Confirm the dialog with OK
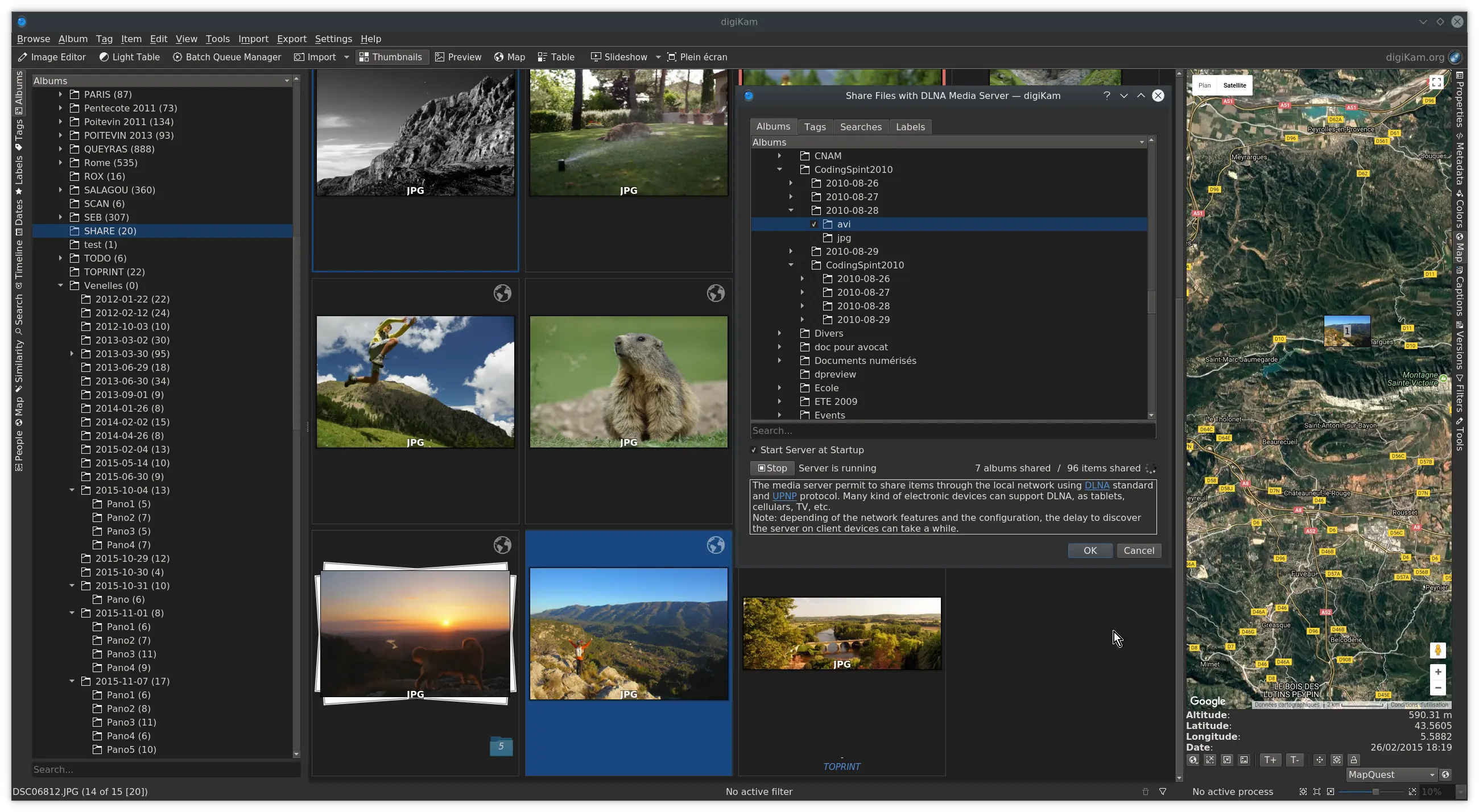The height and width of the screenshot is (812, 1479). [x=1090, y=550]
